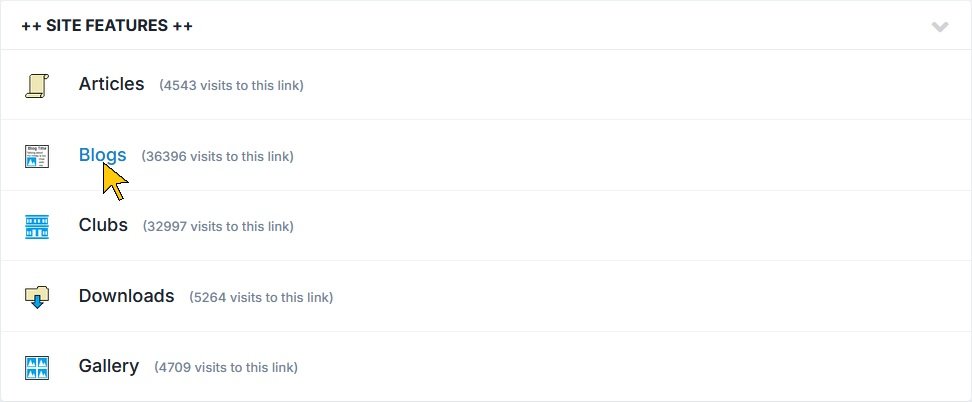Collapse the Site Features panel chevron
972x402 pixels.
click(x=939, y=26)
